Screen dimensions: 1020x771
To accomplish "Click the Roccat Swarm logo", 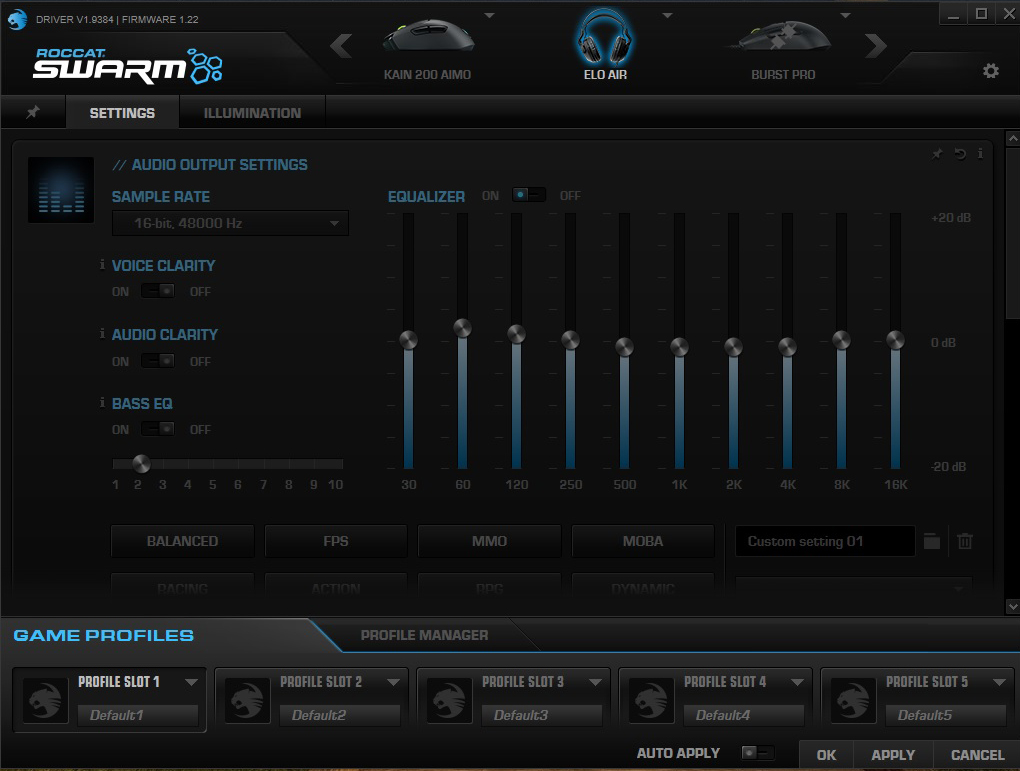I will 128,66.
